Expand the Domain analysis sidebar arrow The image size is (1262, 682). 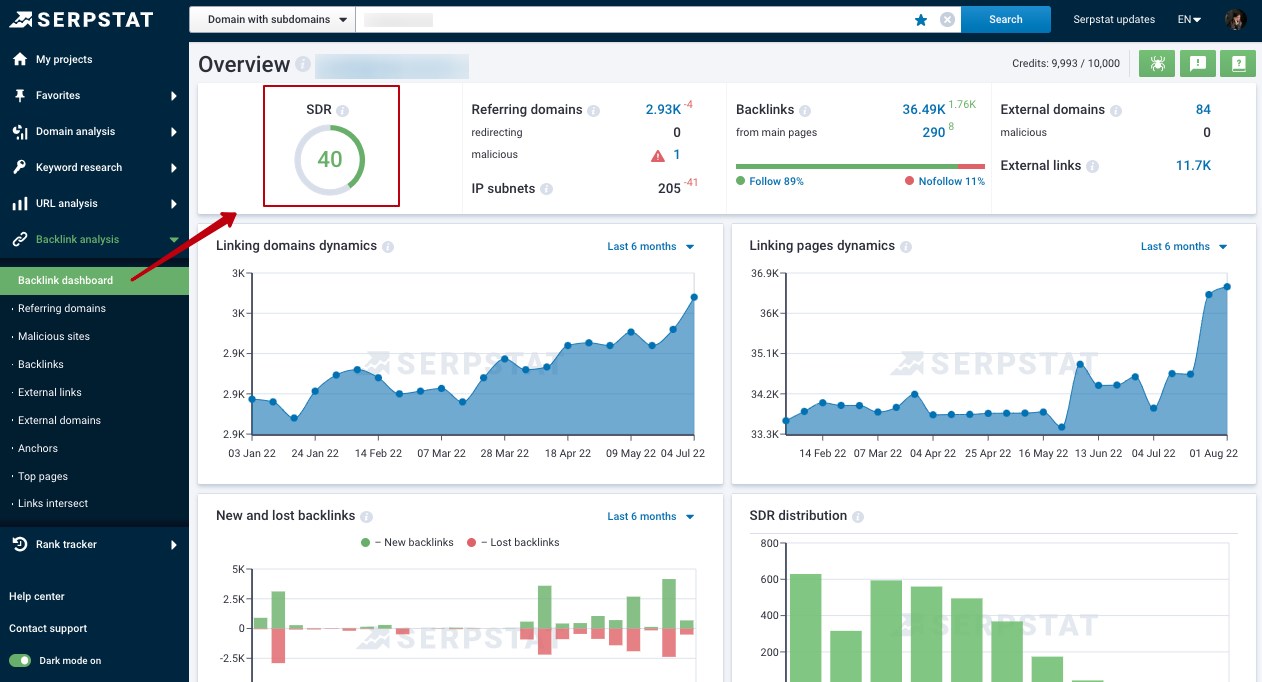pos(174,132)
